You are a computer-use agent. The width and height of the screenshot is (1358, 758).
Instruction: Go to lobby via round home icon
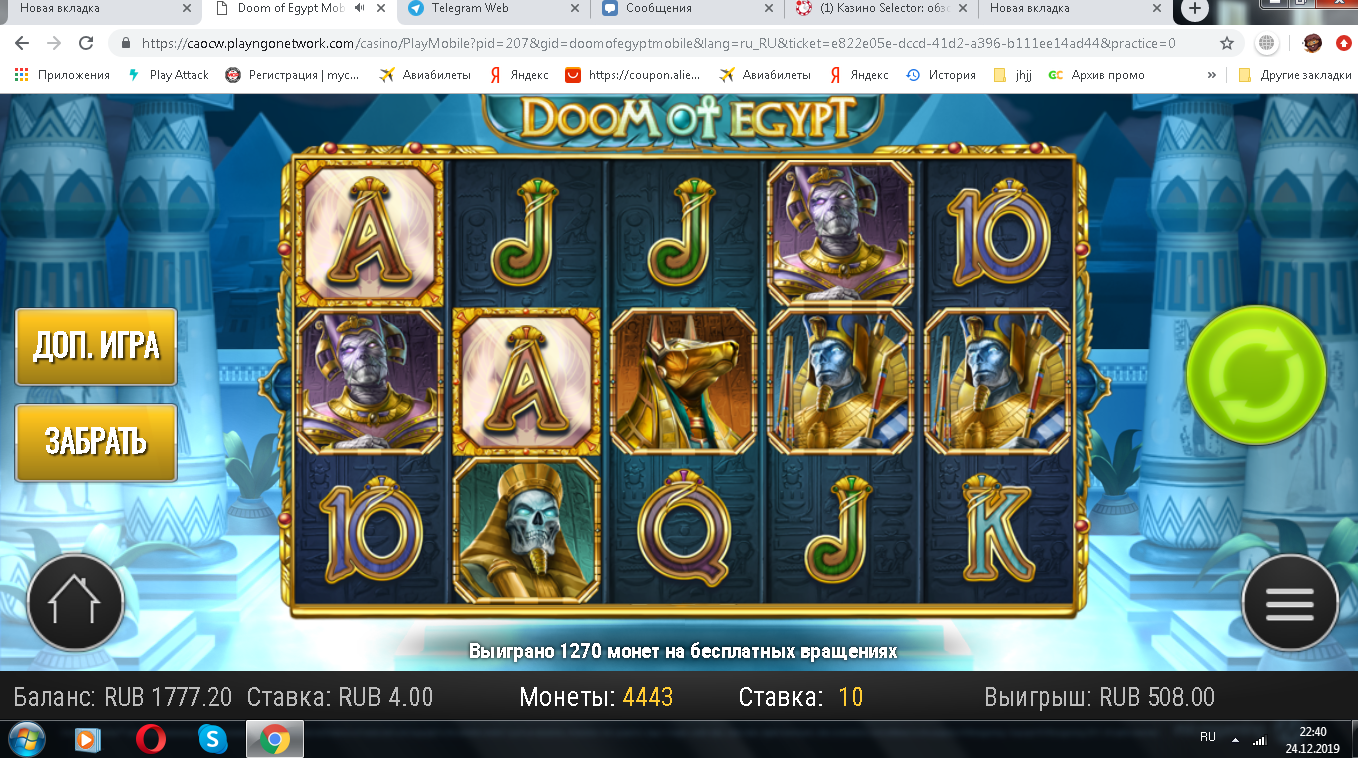tap(75, 603)
